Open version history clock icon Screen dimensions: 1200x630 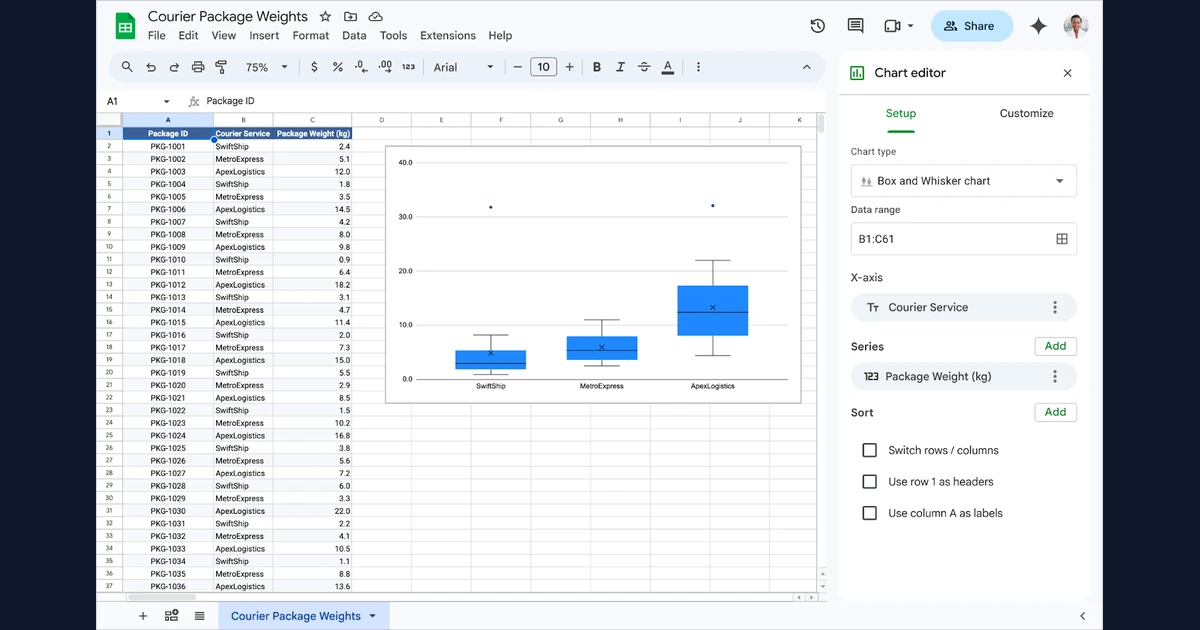(817, 26)
